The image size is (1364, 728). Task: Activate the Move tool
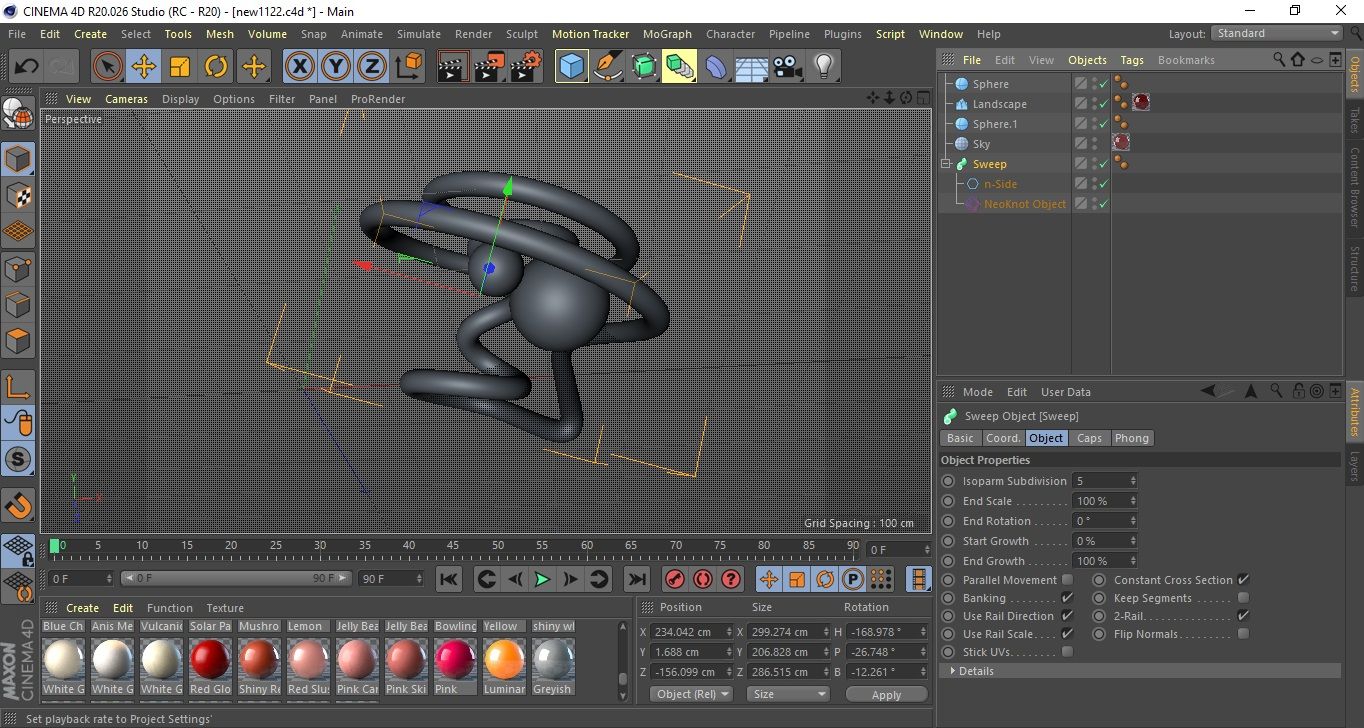[144, 67]
